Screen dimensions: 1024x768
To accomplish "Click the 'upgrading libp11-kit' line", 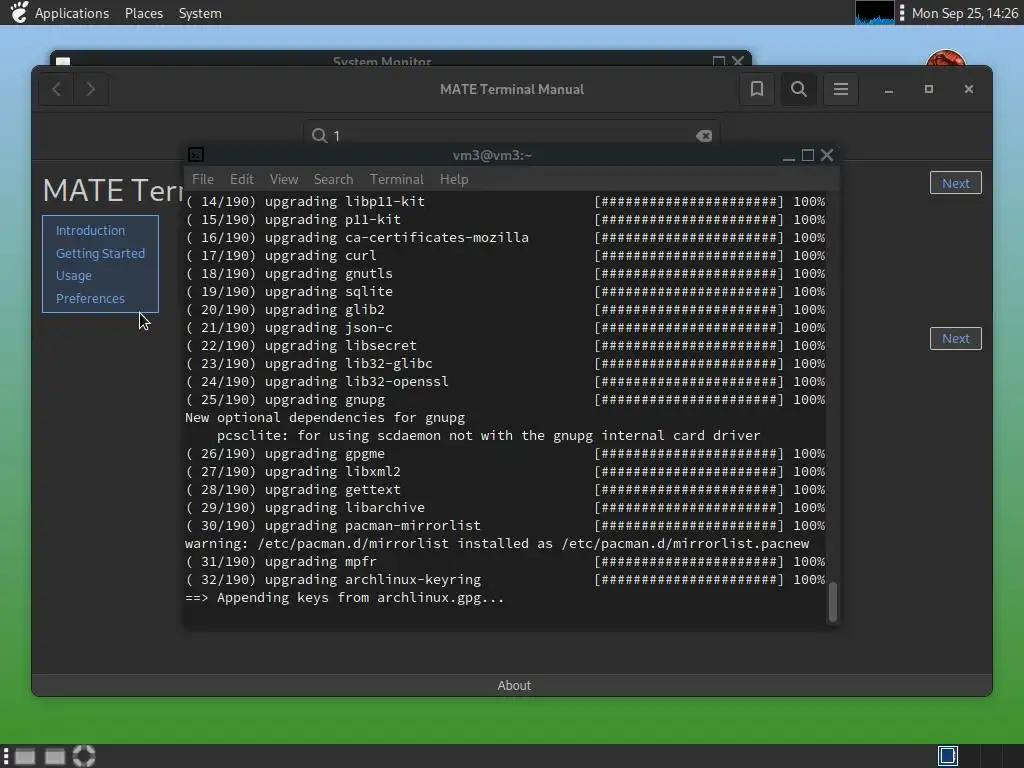I will 505,202.
